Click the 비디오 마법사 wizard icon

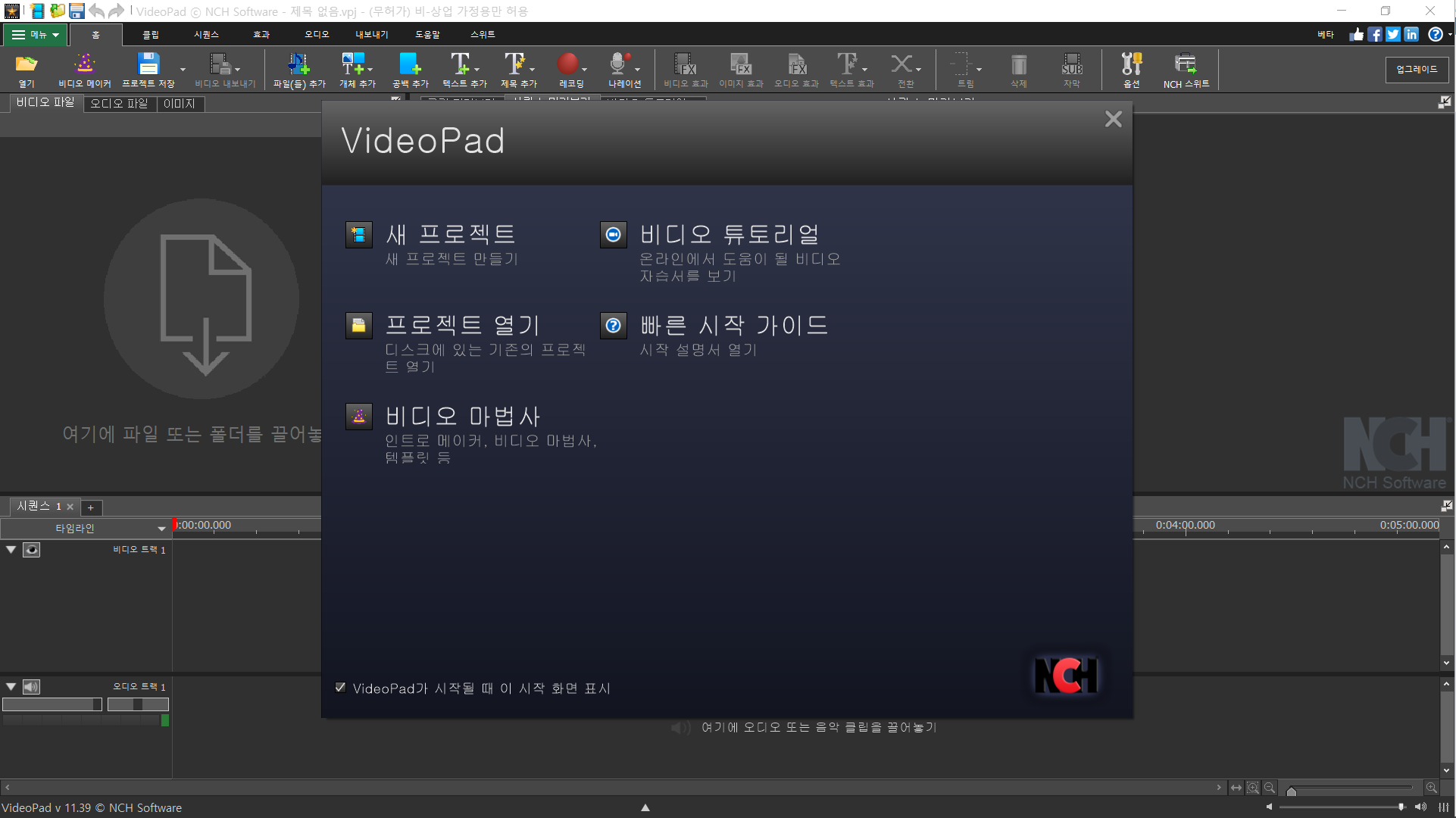[x=359, y=417]
